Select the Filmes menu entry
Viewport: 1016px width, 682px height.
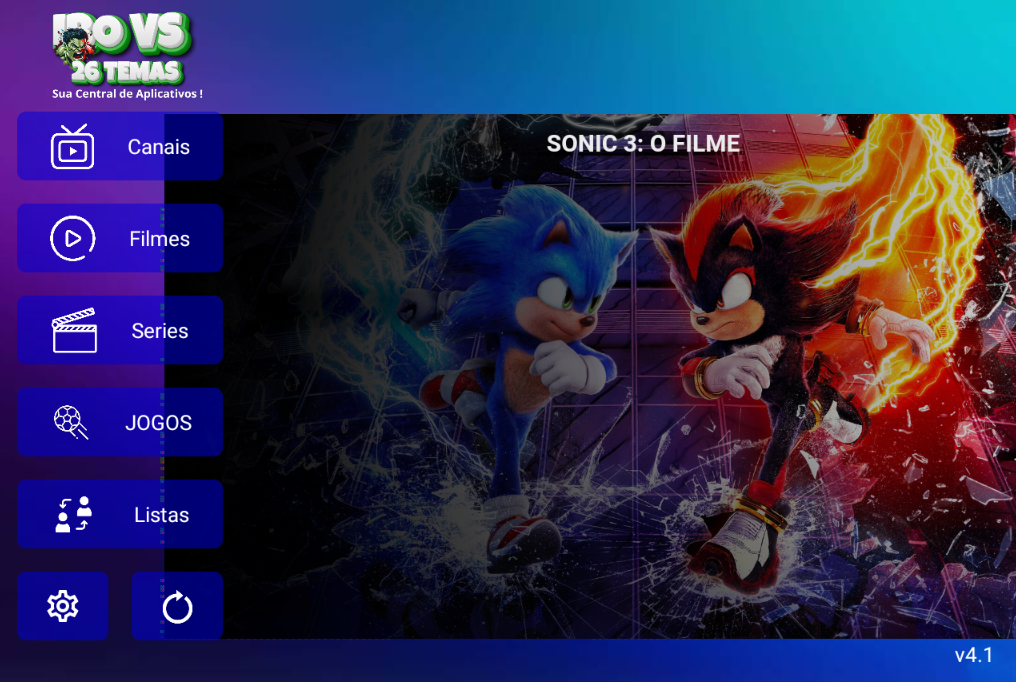point(120,238)
